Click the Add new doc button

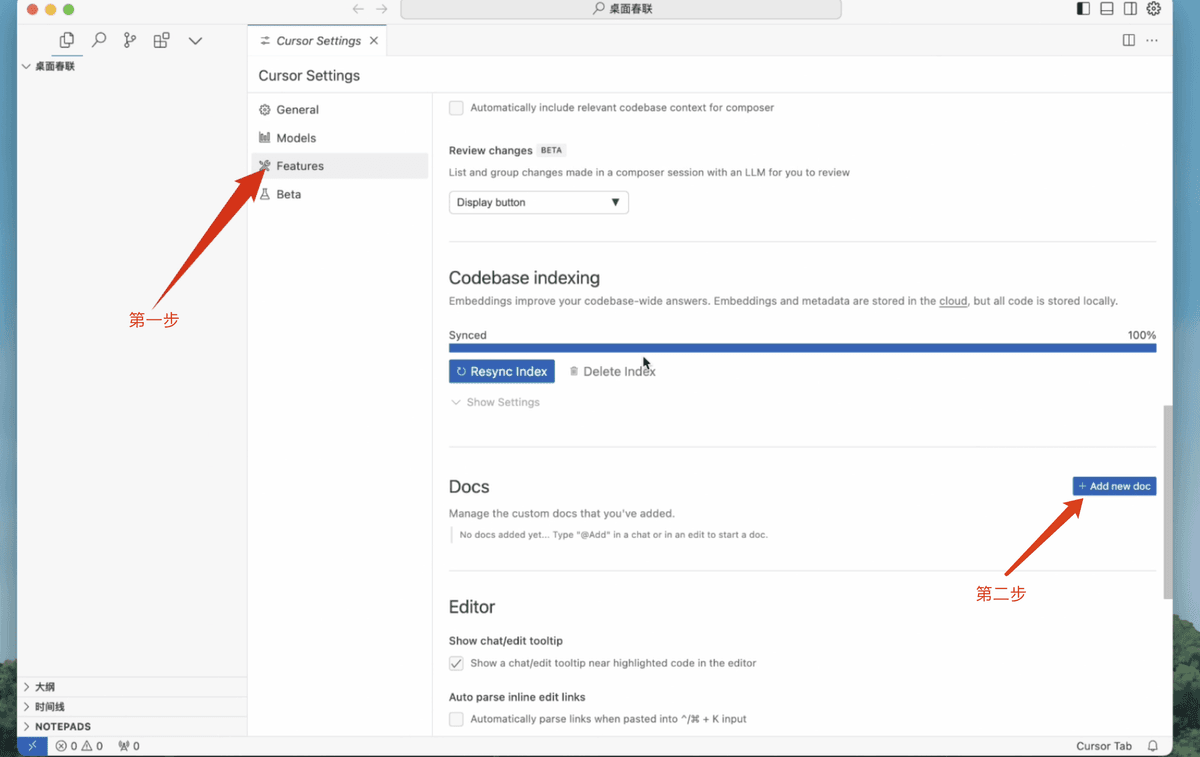tap(1114, 486)
